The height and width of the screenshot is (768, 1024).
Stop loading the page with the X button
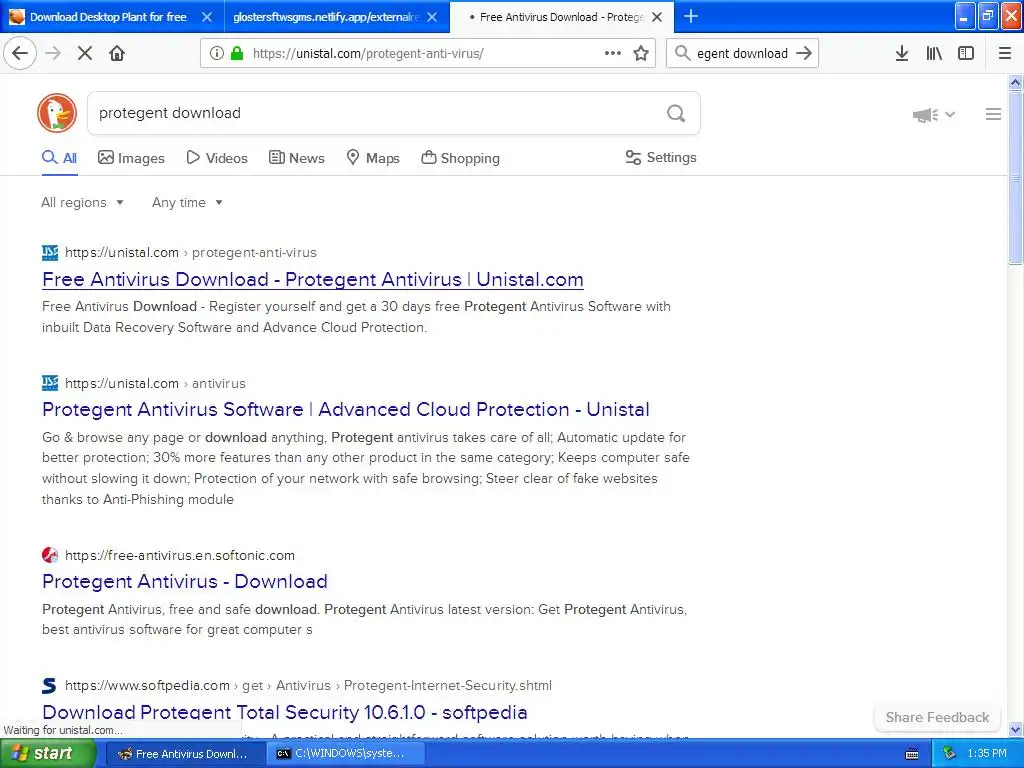[x=85, y=53]
